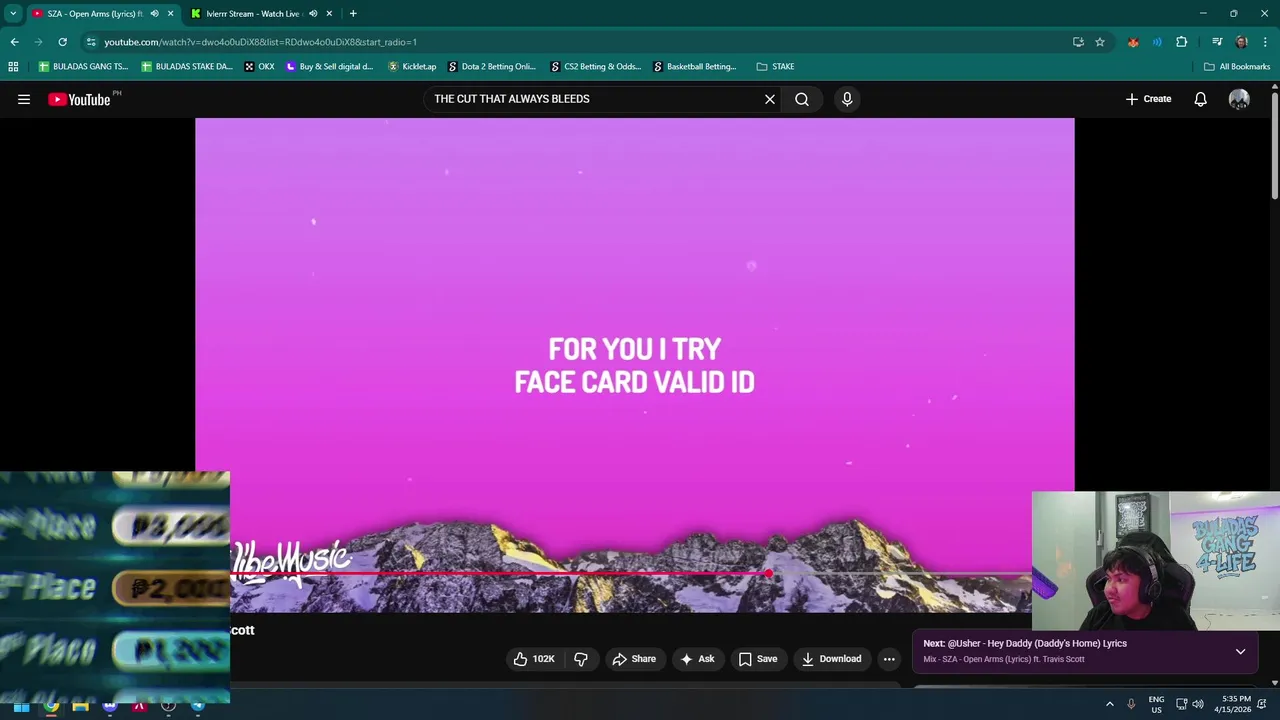Switch to the Ivierrr Stream tab
Screen dimensions: 1280x720
[x=253, y=14]
